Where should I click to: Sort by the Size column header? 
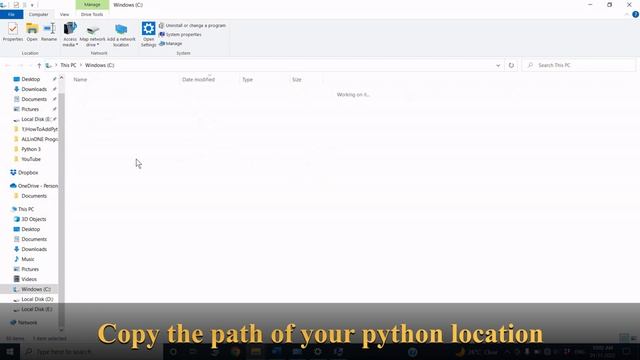(x=297, y=80)
